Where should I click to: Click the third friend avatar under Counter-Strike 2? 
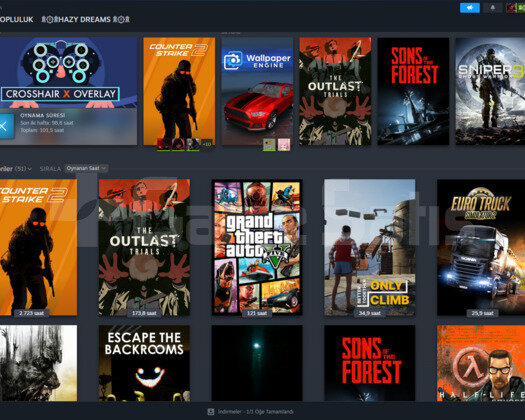pos(192,144)
